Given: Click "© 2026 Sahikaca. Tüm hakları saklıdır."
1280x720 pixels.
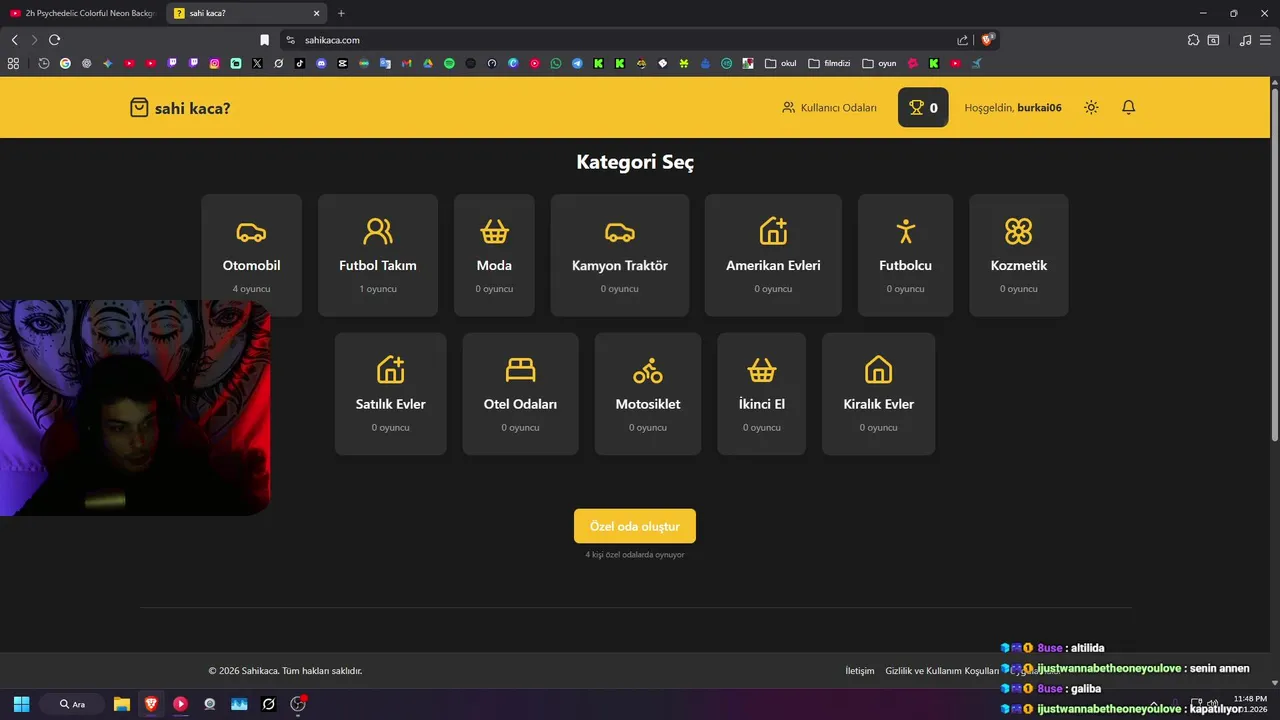Looking at the screenshot, I should click(x=285, y=671).
